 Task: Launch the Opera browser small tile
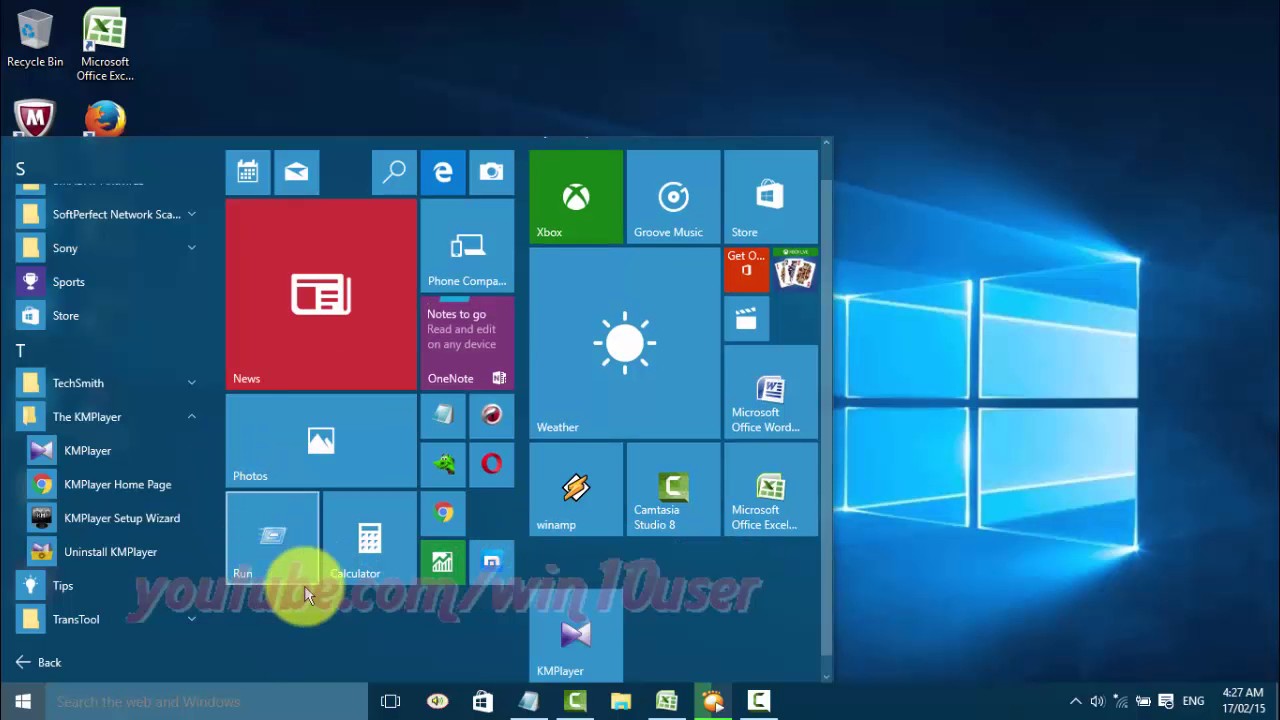491,464
